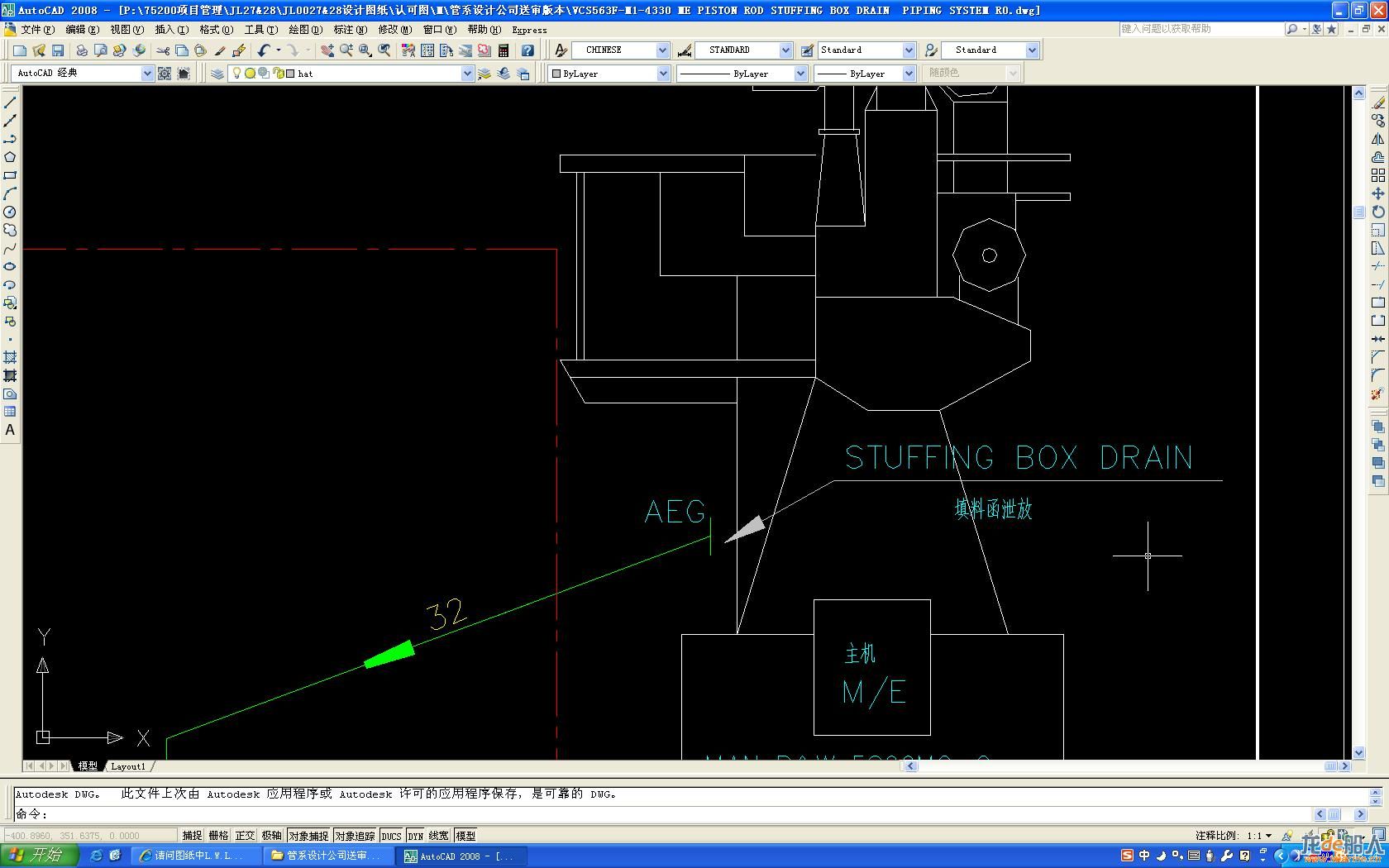Switch to the Layout1 tab

click(x=128, y=766)
